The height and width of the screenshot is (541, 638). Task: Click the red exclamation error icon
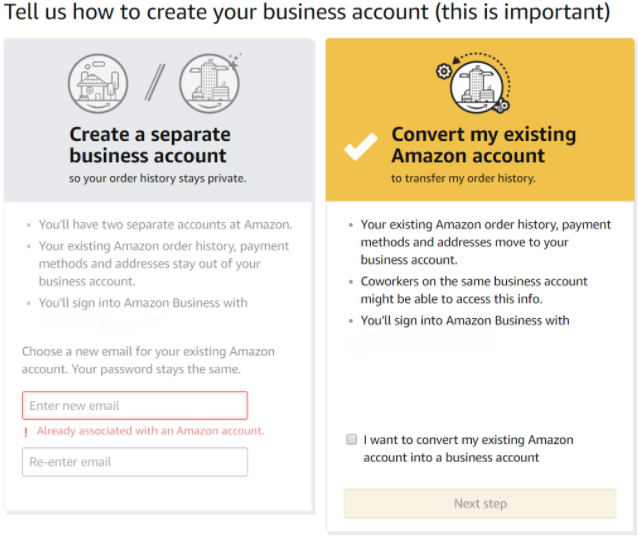point(27,432)
